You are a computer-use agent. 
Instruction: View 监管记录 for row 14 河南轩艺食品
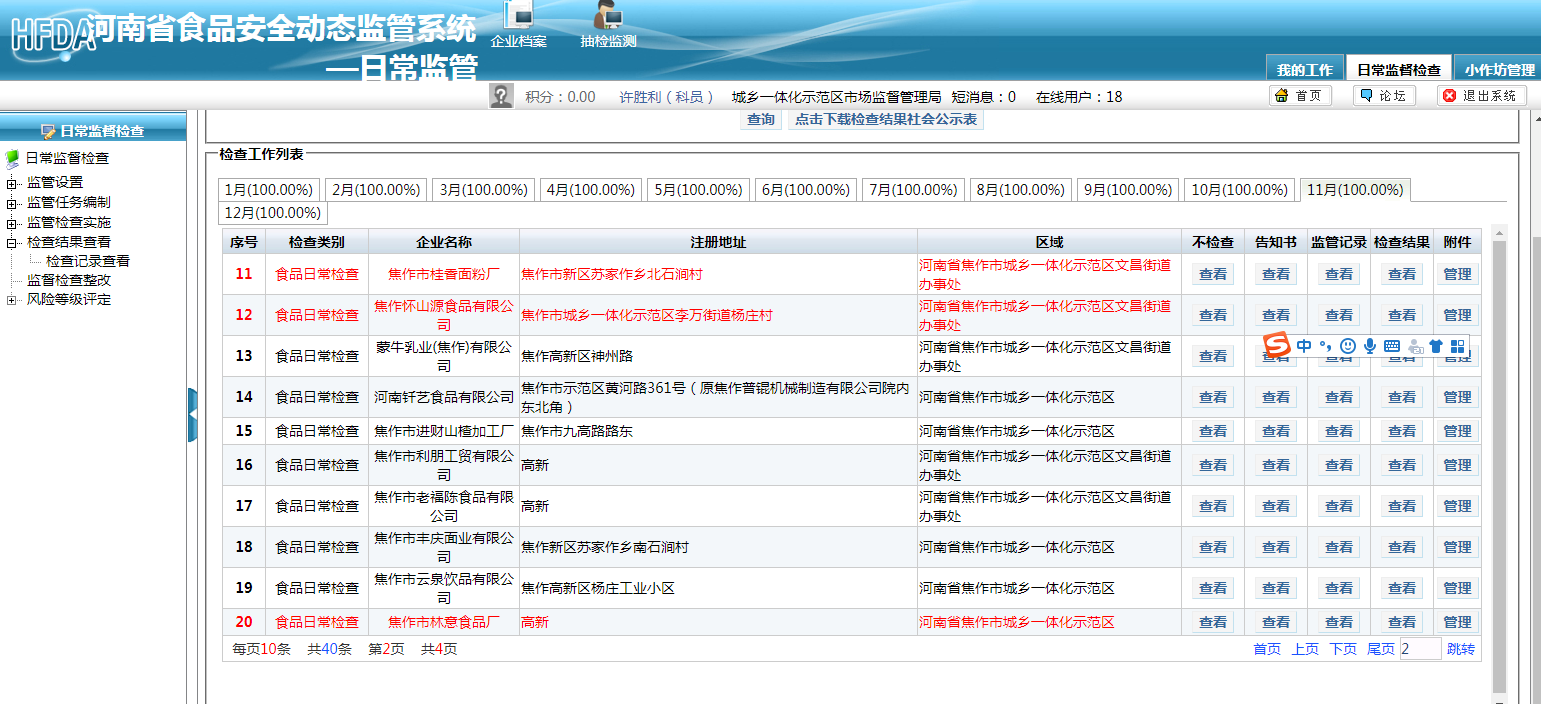(1339, 397)
